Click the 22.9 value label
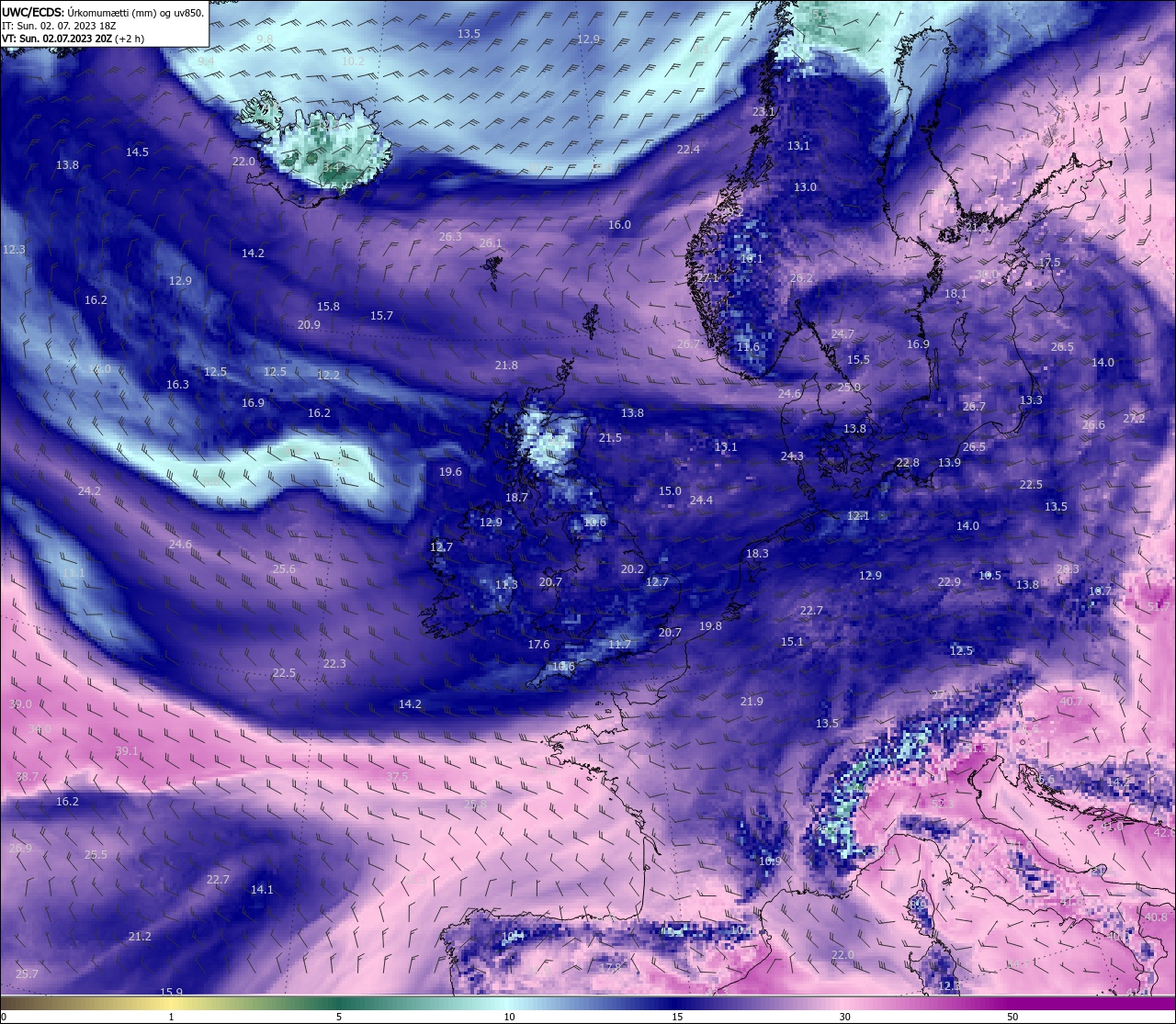 (x=949, y=582)
